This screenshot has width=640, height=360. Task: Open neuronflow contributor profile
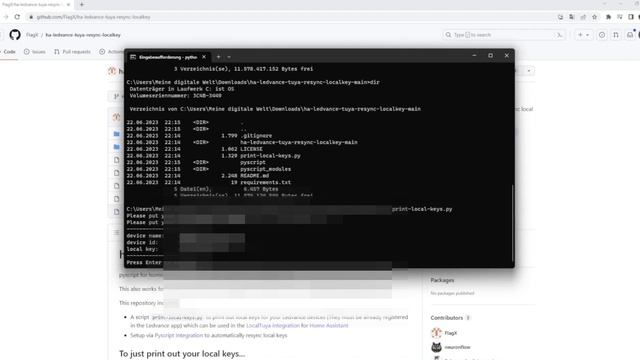[x=458, y=347]
